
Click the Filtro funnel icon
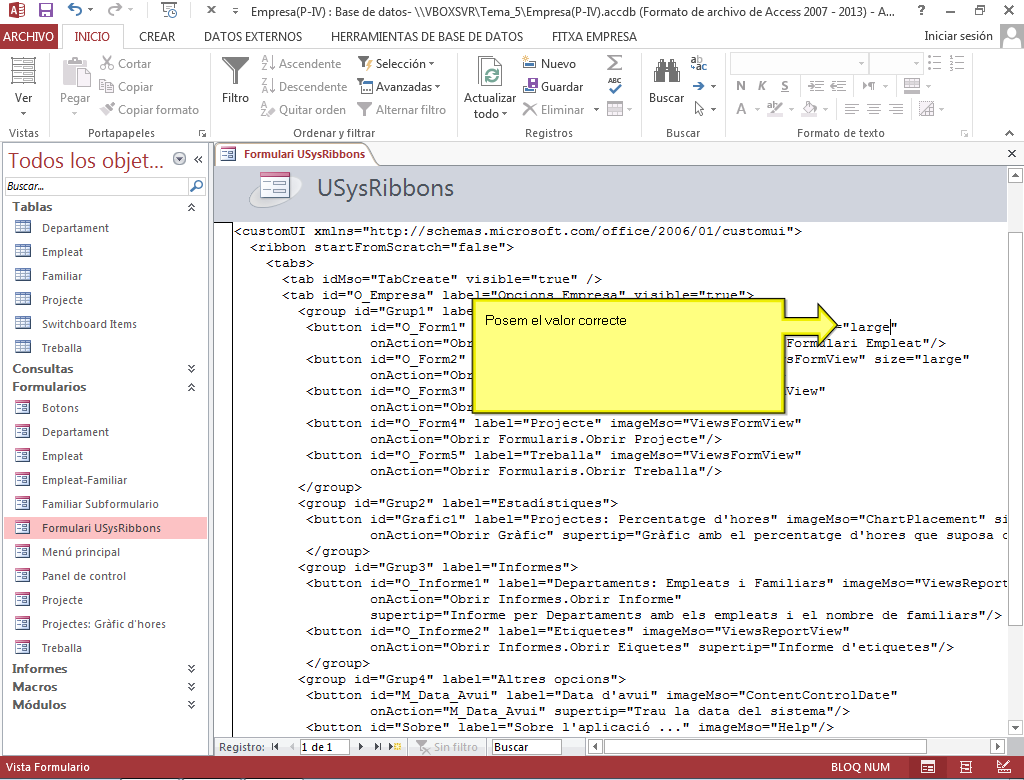(x=235, y=73)
